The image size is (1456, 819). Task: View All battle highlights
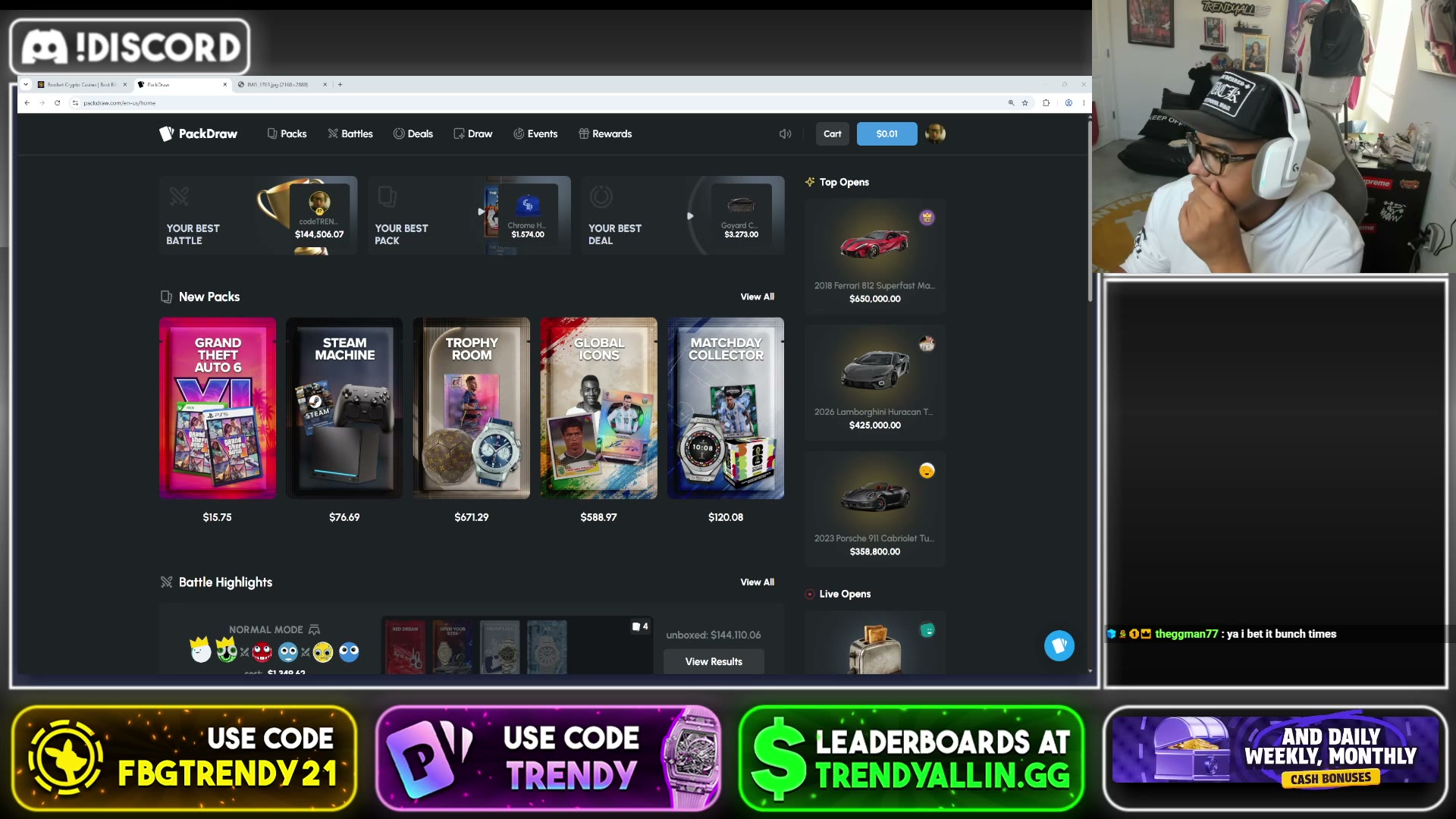click(757, 582)
